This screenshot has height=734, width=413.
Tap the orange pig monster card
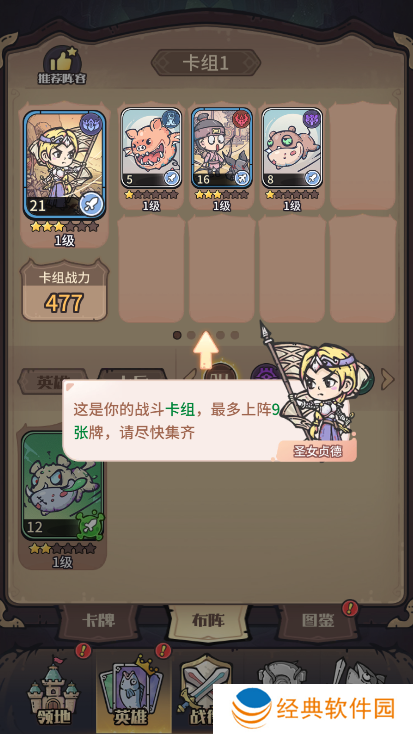point(151,147)
